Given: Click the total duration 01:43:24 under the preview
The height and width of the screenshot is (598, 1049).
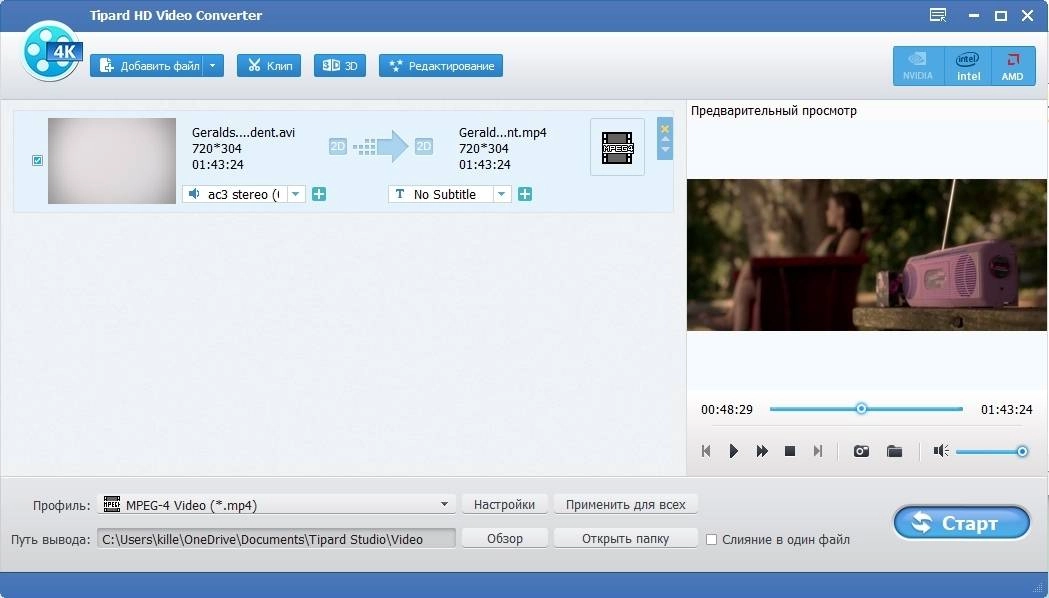Looking at the screenshot, I should pos(1006,409).
